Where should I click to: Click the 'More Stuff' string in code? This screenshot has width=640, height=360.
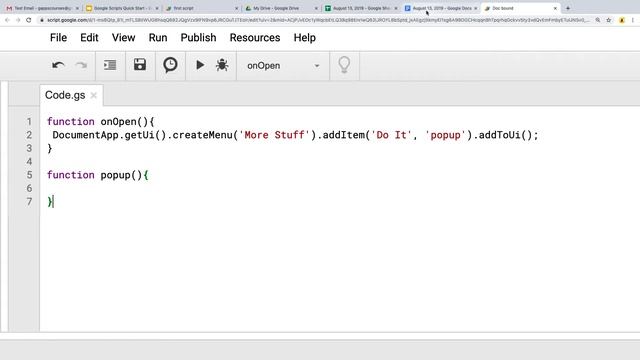(x=274, y=135)
